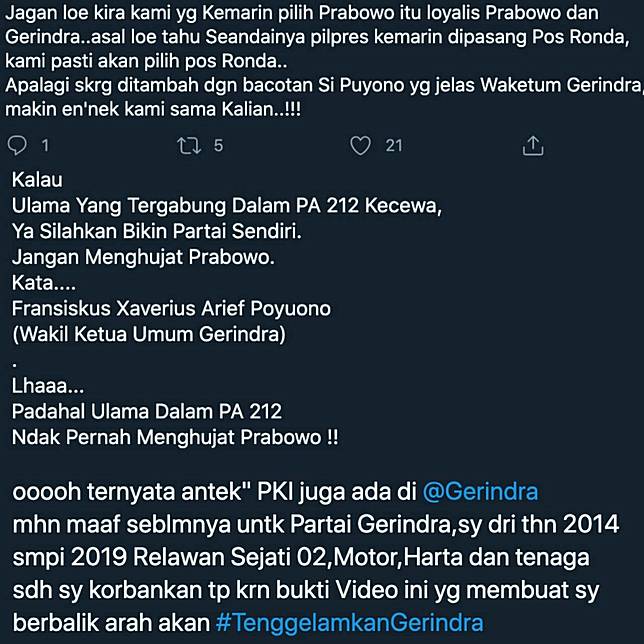
Task: Click the line 'Padahal Ulama Dalam PA 212'
Action: point(147,412)
